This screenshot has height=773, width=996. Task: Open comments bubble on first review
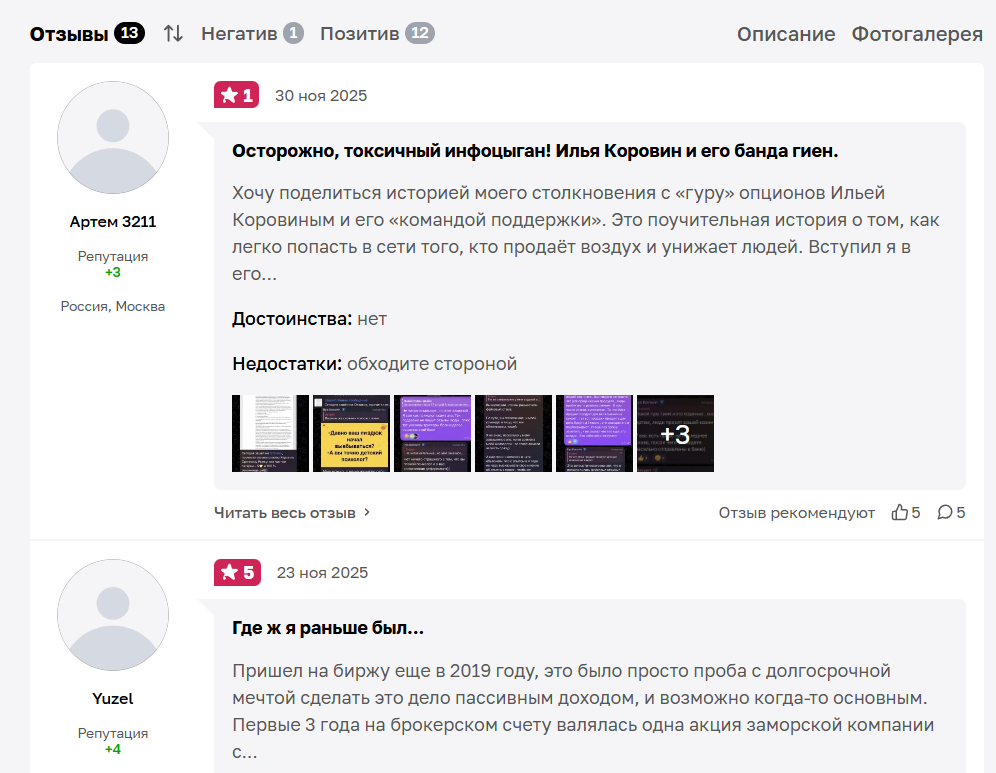click(945, 512)
